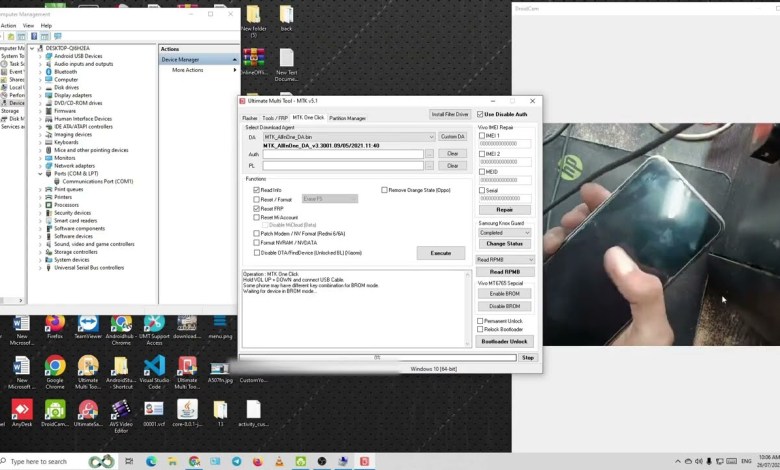Open Microsoft Edge from the taskbar
780x470 pixels.
click(x=151, y=462)
